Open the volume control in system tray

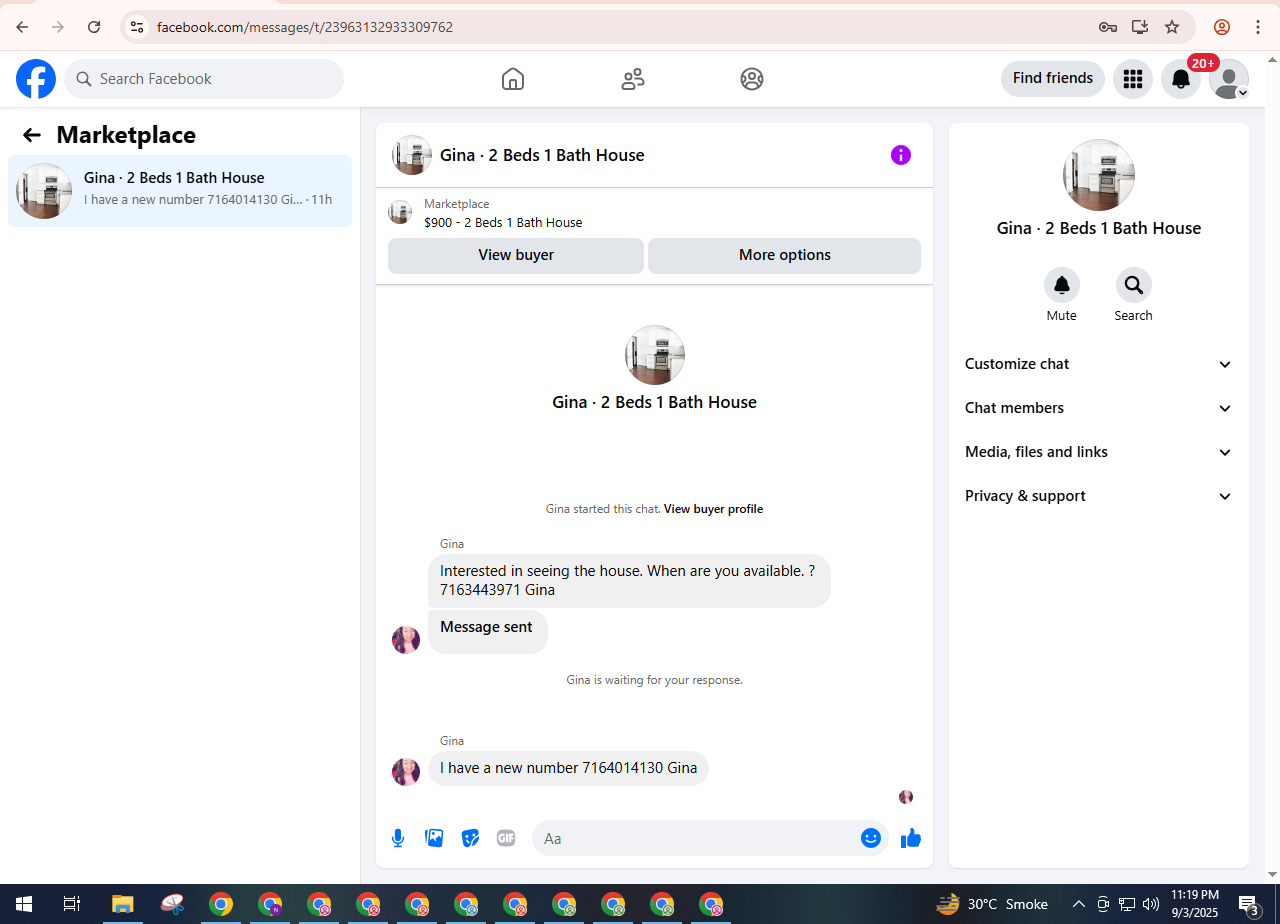[1151, 904]
